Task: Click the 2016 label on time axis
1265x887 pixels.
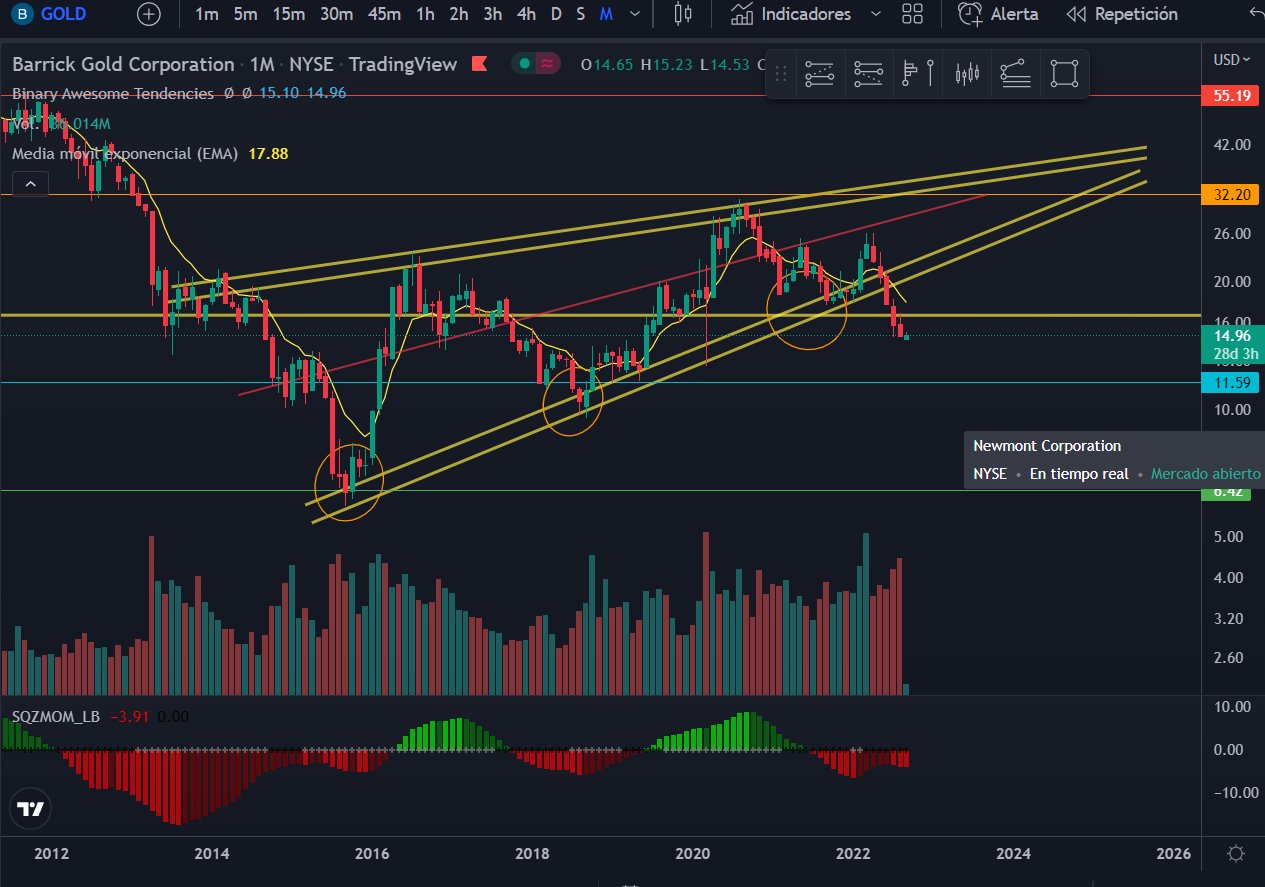Action: click(372, 854)
